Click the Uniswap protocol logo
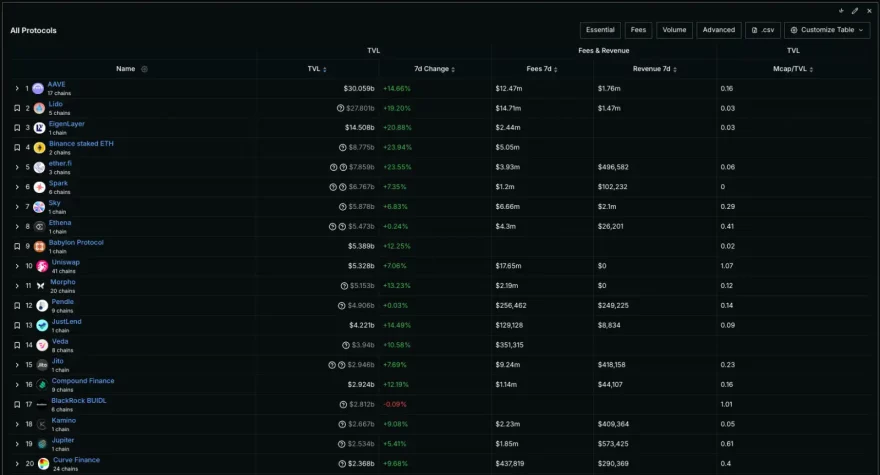The height and width of the screenshot is (475, 880). tap(42, 266)
